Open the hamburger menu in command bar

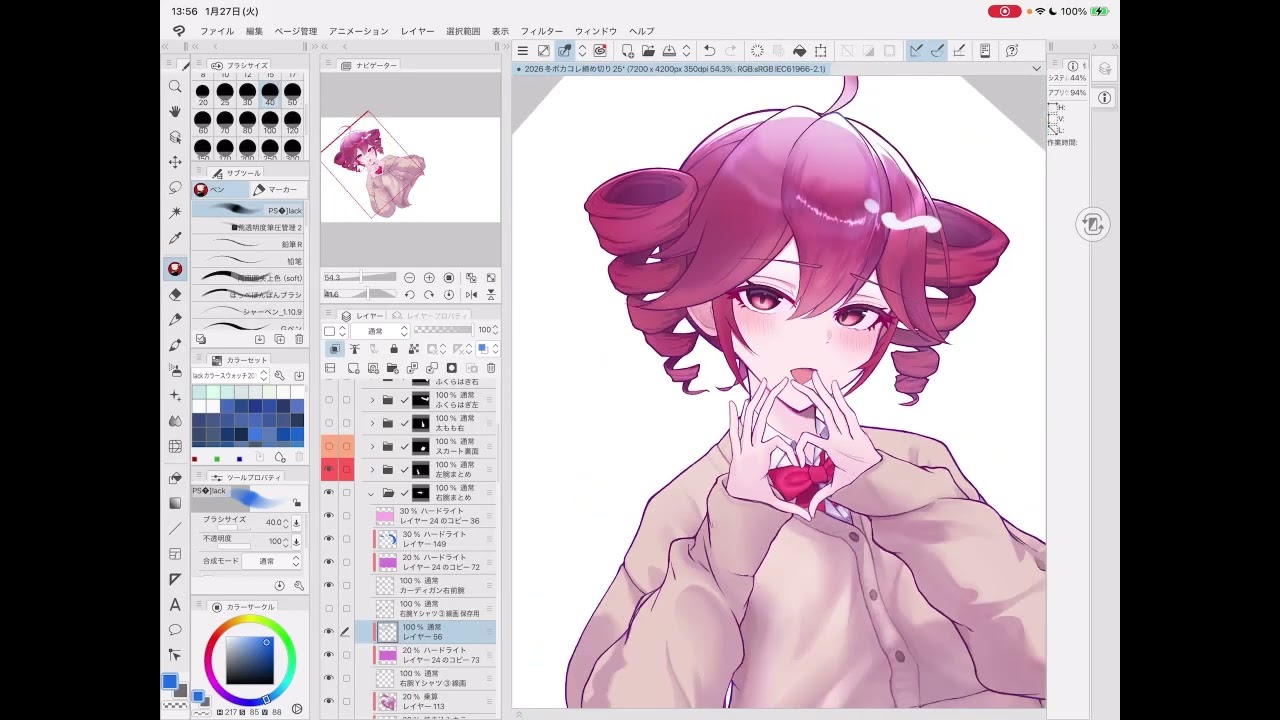(522, 51)
